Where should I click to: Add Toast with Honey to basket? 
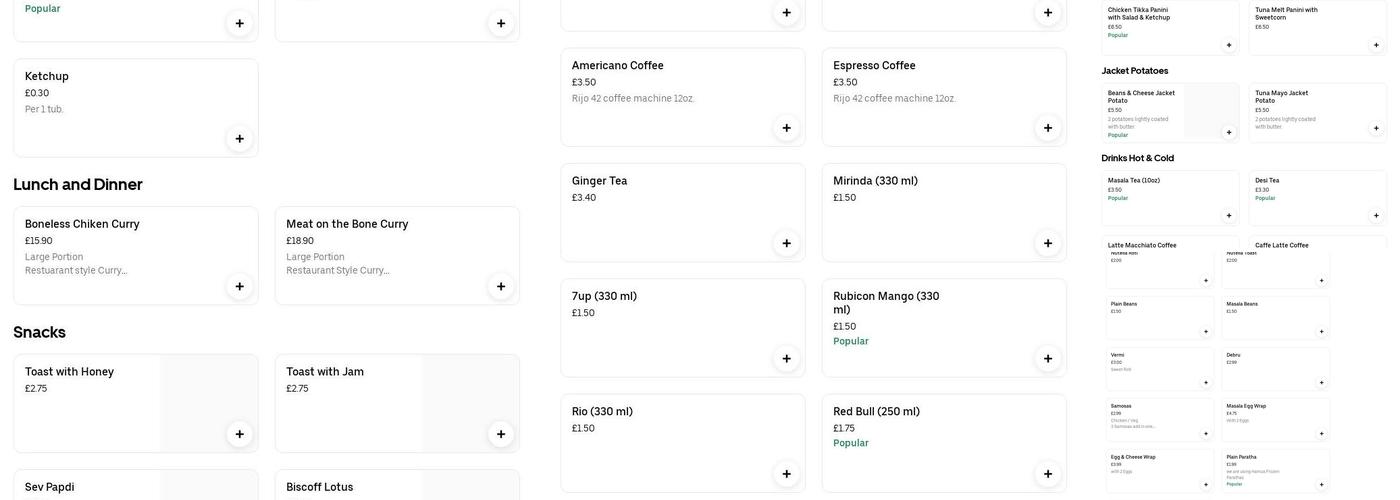[239, 434]
